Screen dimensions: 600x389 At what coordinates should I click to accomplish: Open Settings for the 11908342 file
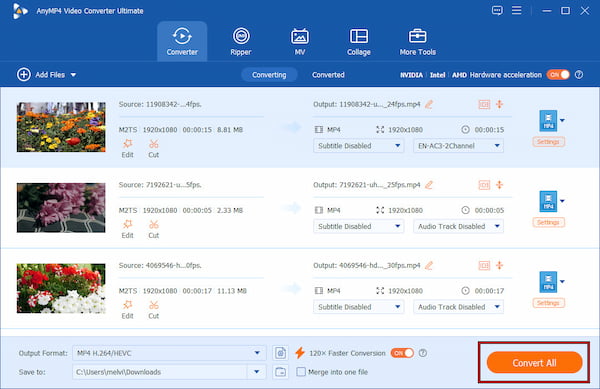click(548, 142)
